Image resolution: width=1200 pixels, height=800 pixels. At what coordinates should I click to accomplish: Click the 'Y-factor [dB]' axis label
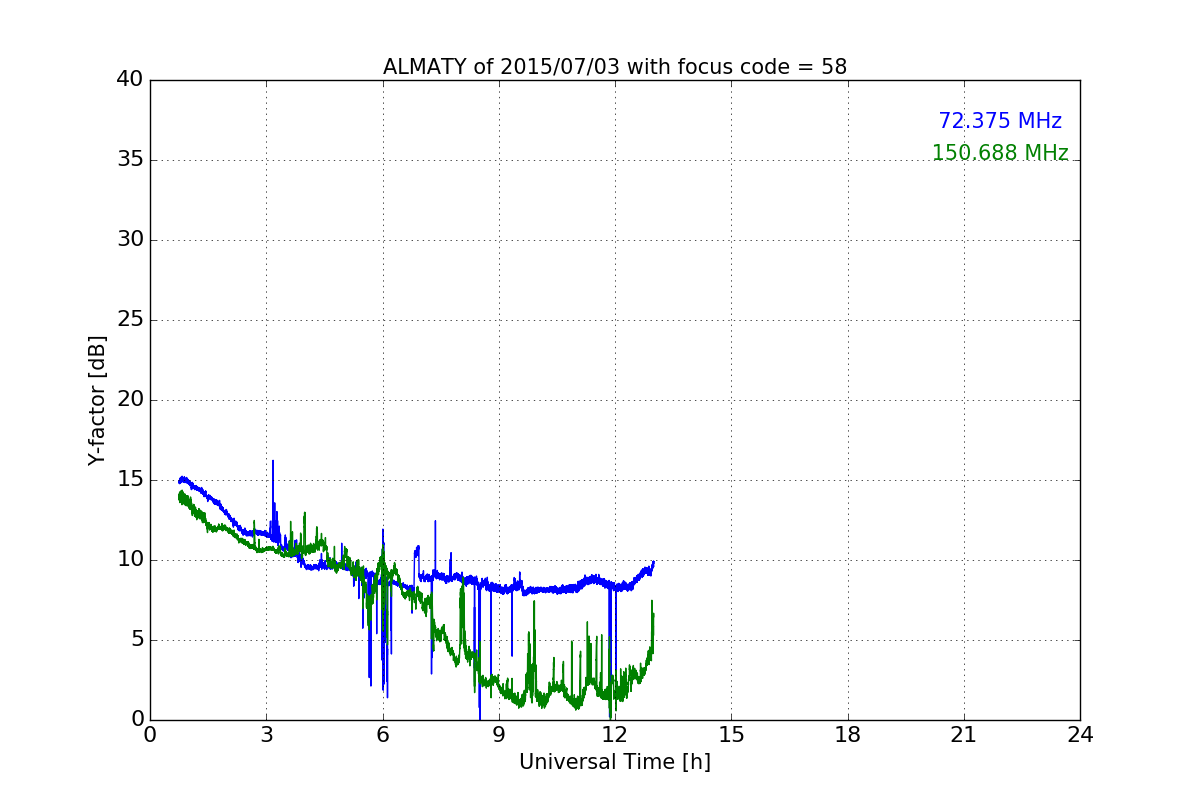click(97, 400)
